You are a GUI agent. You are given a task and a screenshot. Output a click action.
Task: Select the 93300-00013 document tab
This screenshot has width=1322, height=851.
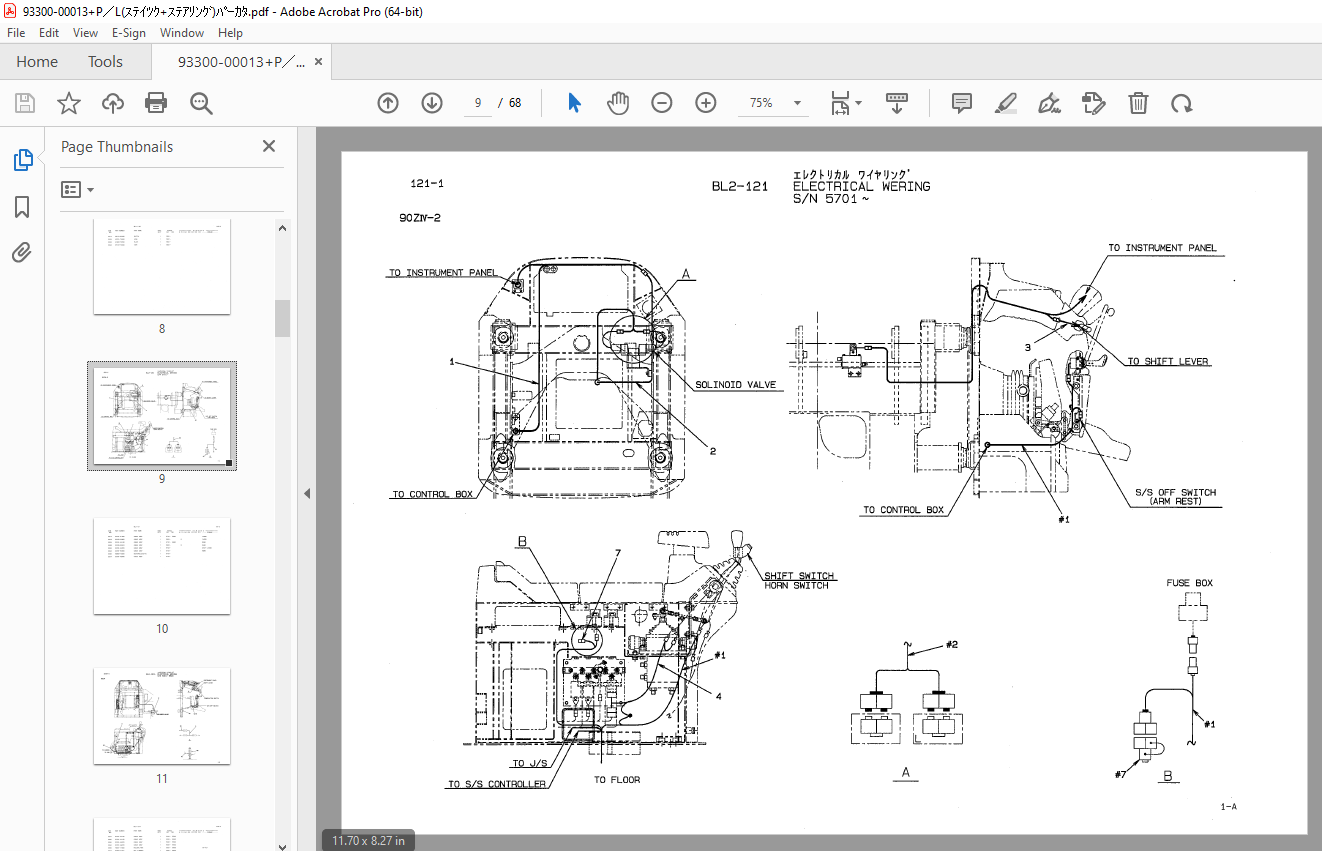click(x=240, y=62)
